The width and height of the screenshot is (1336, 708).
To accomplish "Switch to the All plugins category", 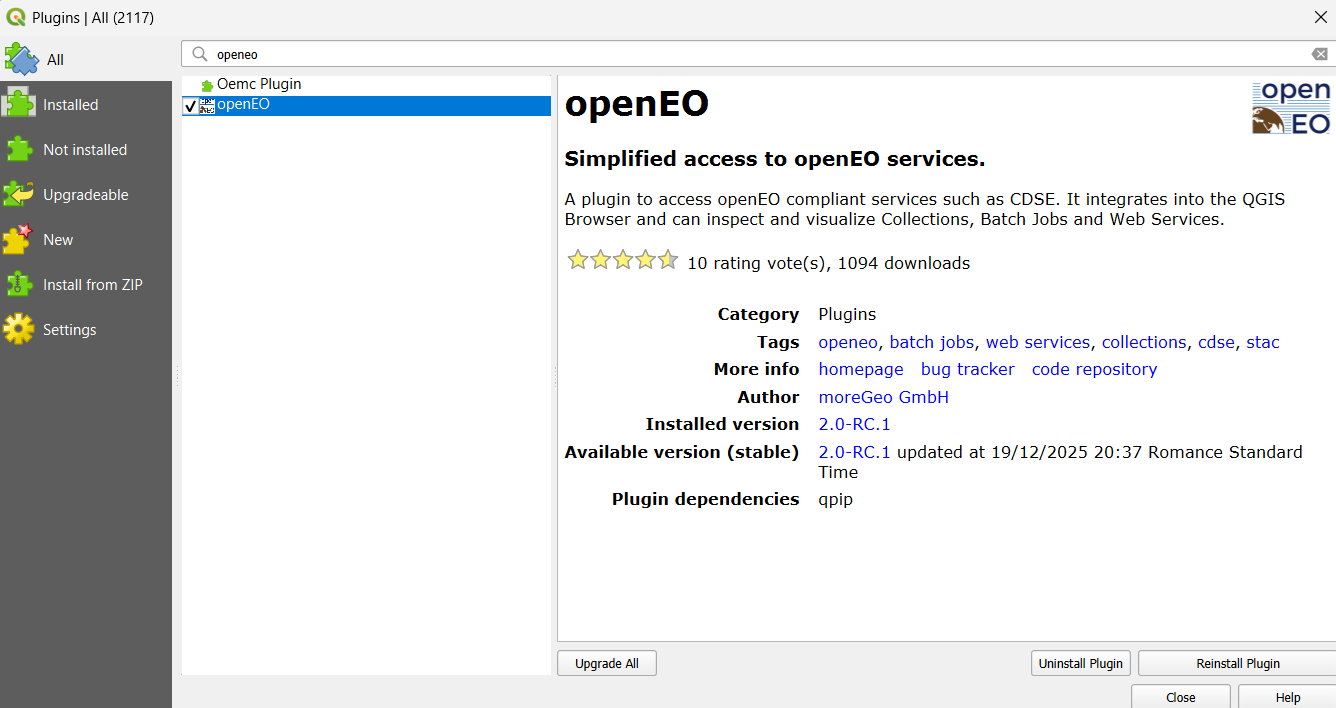I will pos(24,58).
